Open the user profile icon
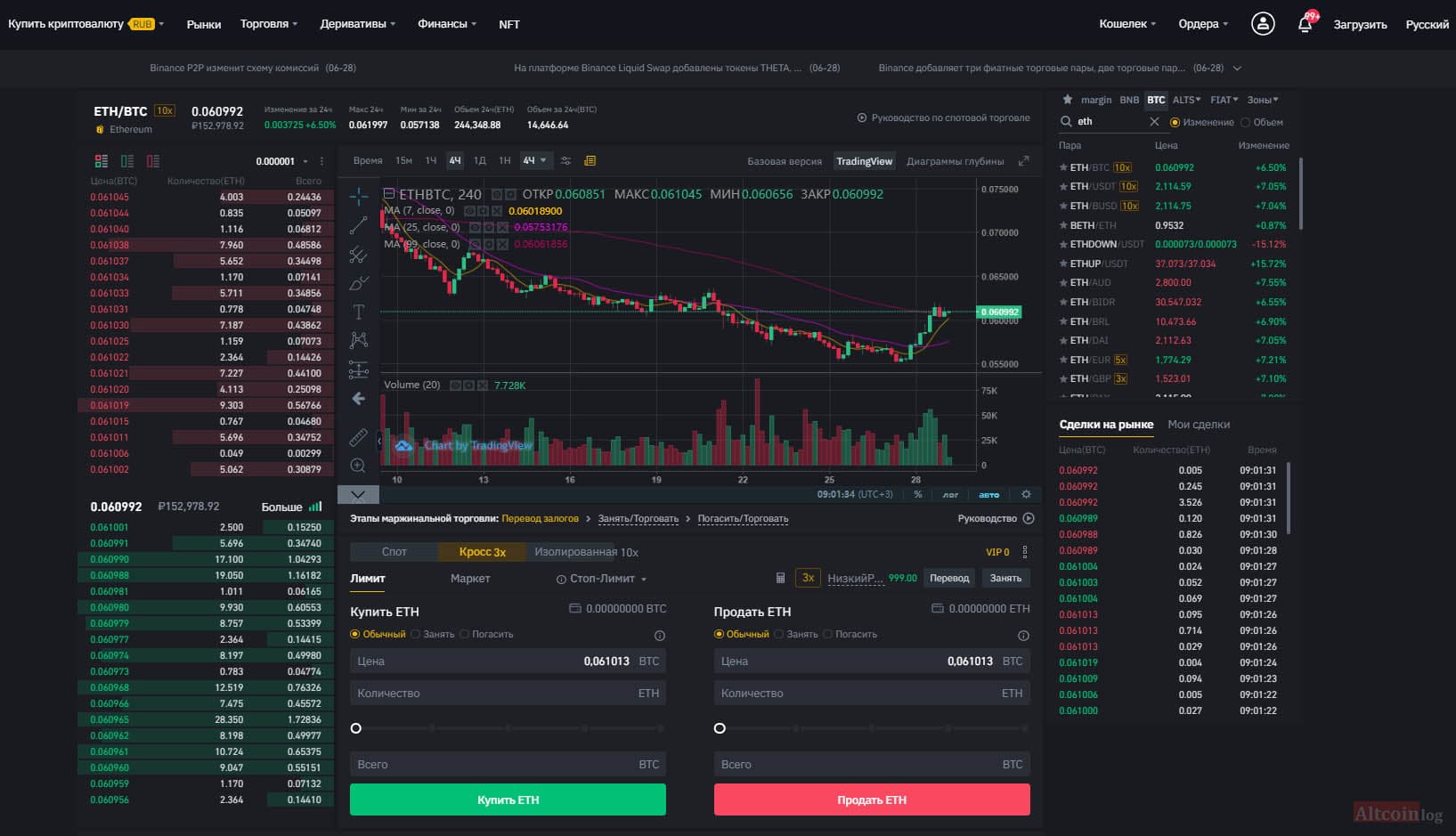Image resolution: width=1456 pixels, height=836 pixels. [x=1263, y=24]
